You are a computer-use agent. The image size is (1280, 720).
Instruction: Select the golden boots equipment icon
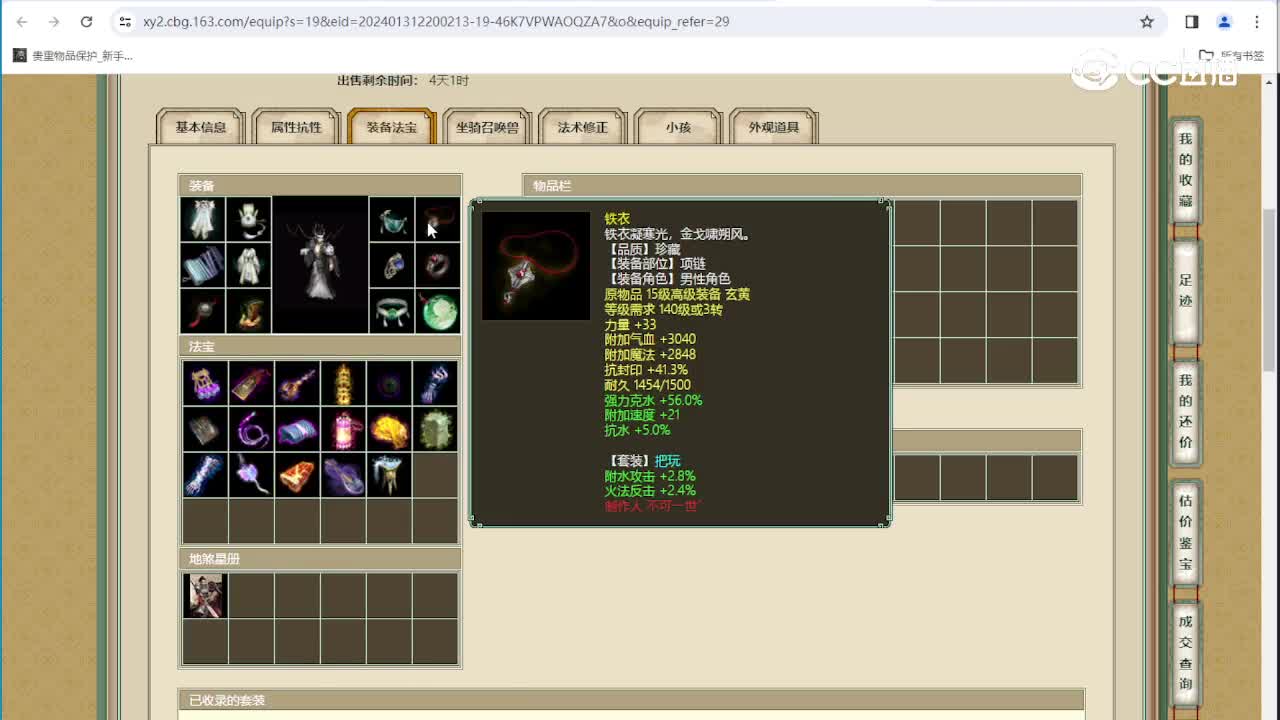249,311
